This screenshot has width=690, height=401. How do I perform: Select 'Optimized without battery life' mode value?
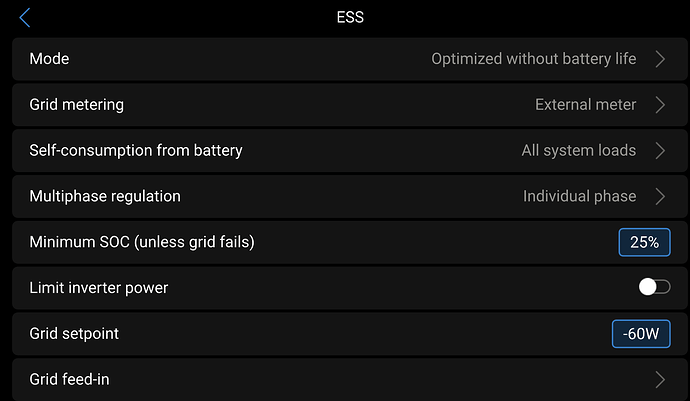(533, 59)
